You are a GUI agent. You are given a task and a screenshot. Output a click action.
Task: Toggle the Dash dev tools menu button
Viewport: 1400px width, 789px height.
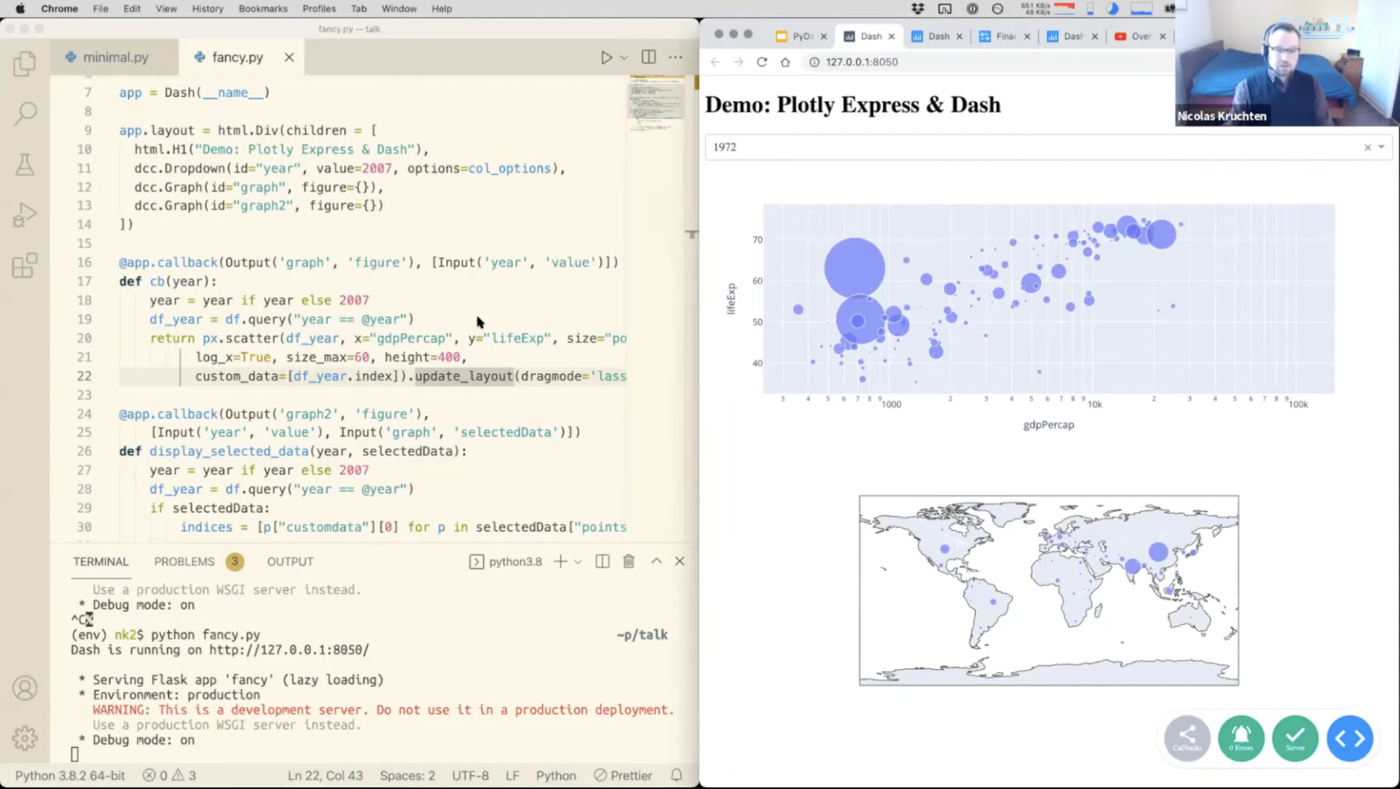(x=1350, y=739)
